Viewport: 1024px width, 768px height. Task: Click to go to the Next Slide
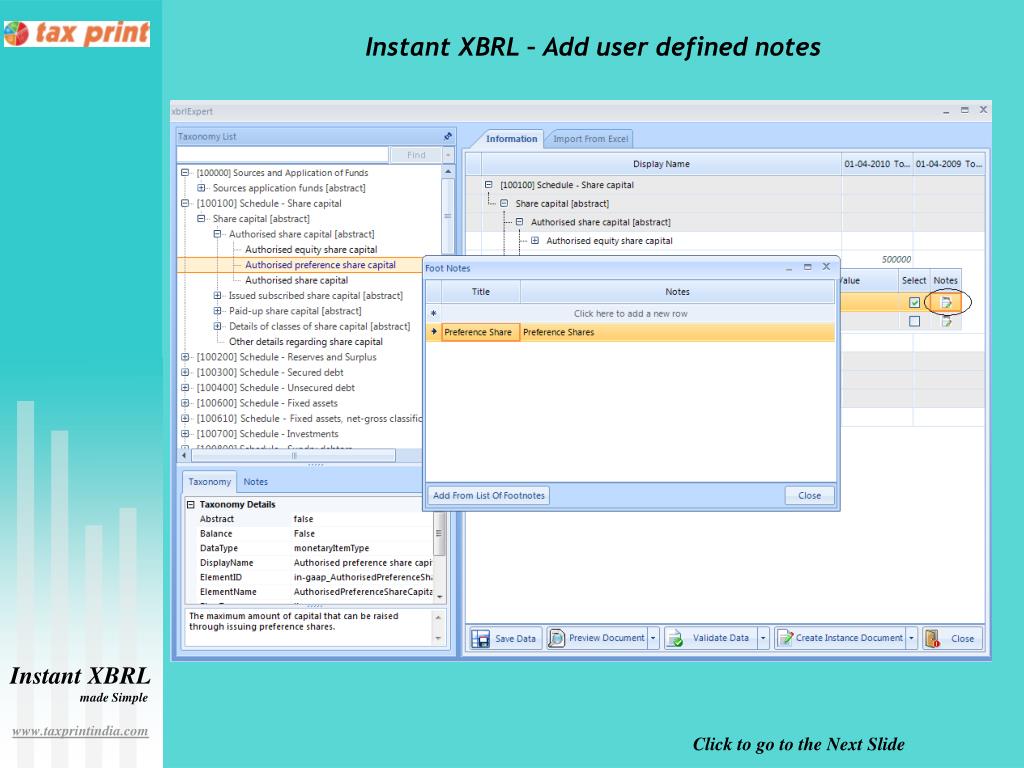tap(798, 744)
